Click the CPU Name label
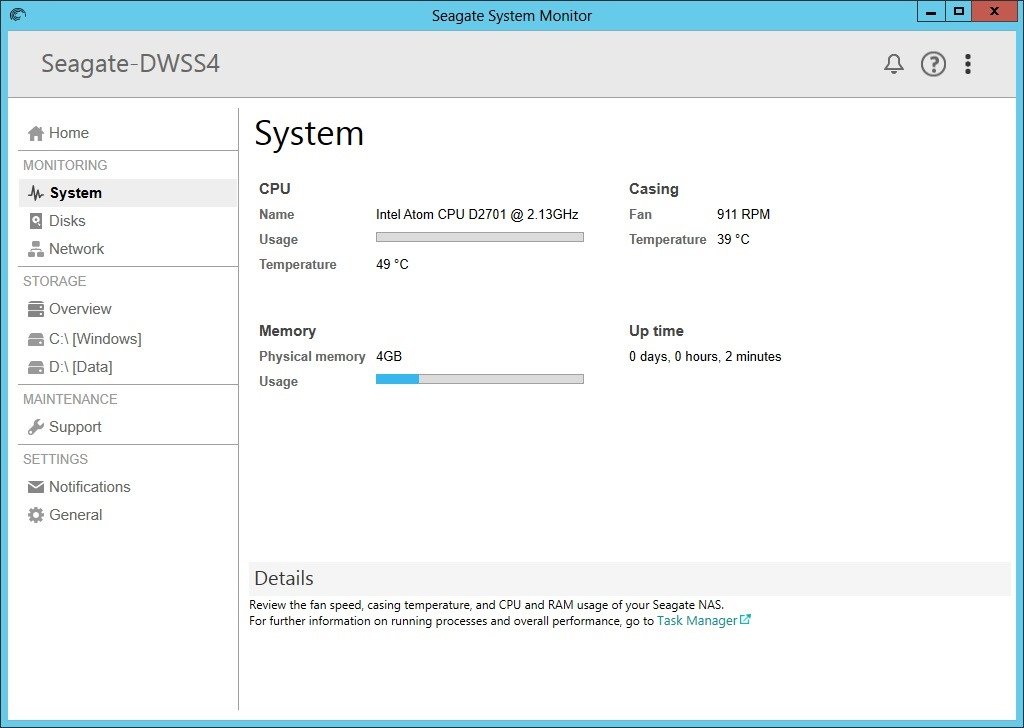The image size is (1024, 728). (277, 215)
